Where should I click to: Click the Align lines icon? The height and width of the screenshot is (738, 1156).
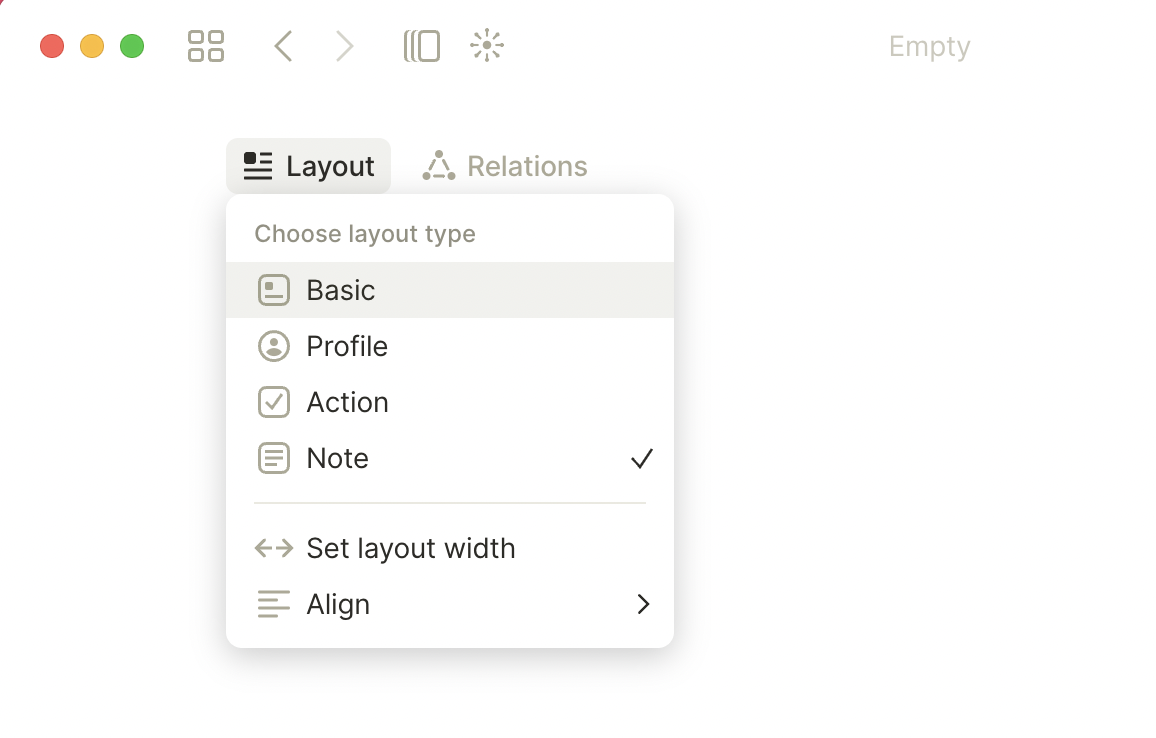coord(274,605)
